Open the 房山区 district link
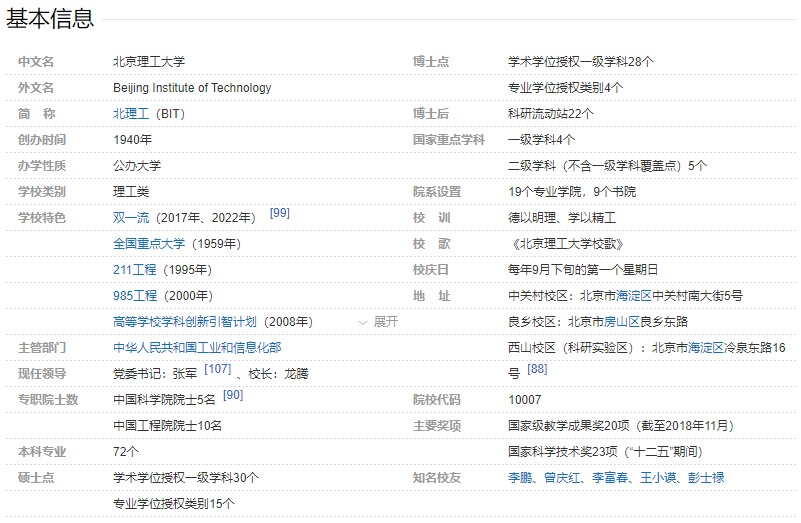Image resolution: width=801 pixels, height=523 pixels. pyautogui.click(x=622, y=322)
